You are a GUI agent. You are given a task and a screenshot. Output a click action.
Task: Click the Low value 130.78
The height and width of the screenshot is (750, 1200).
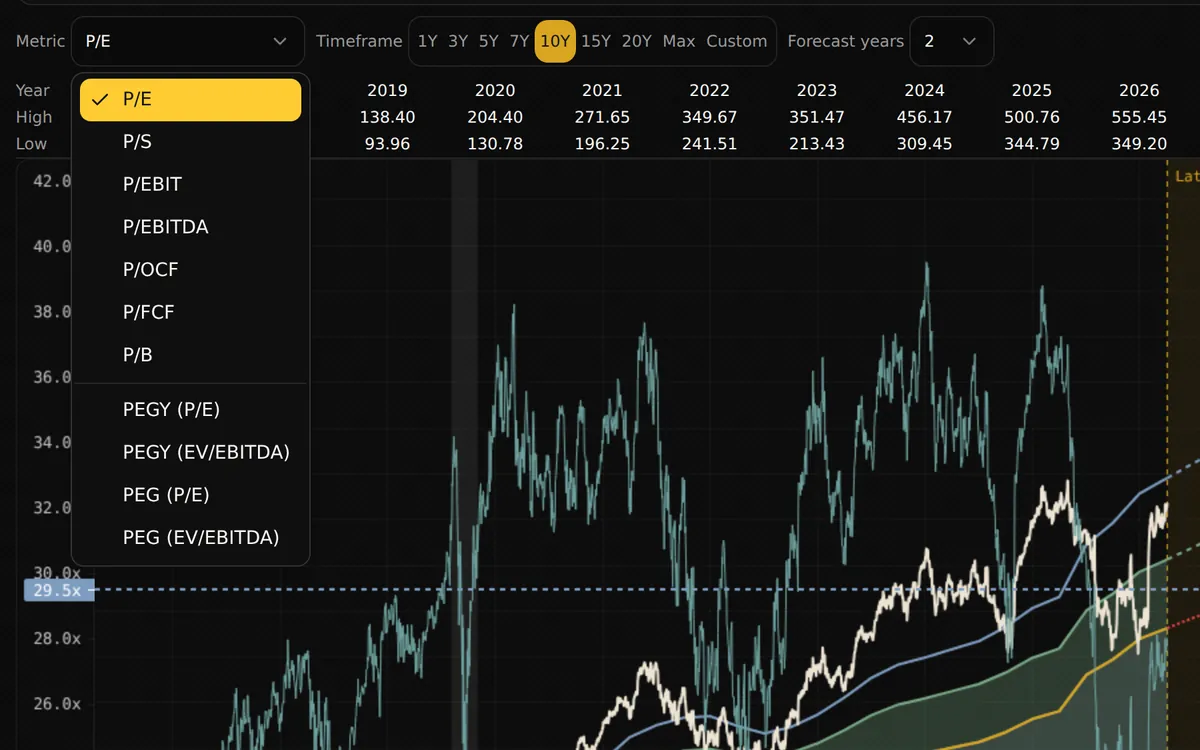click(x=495, y=144)
